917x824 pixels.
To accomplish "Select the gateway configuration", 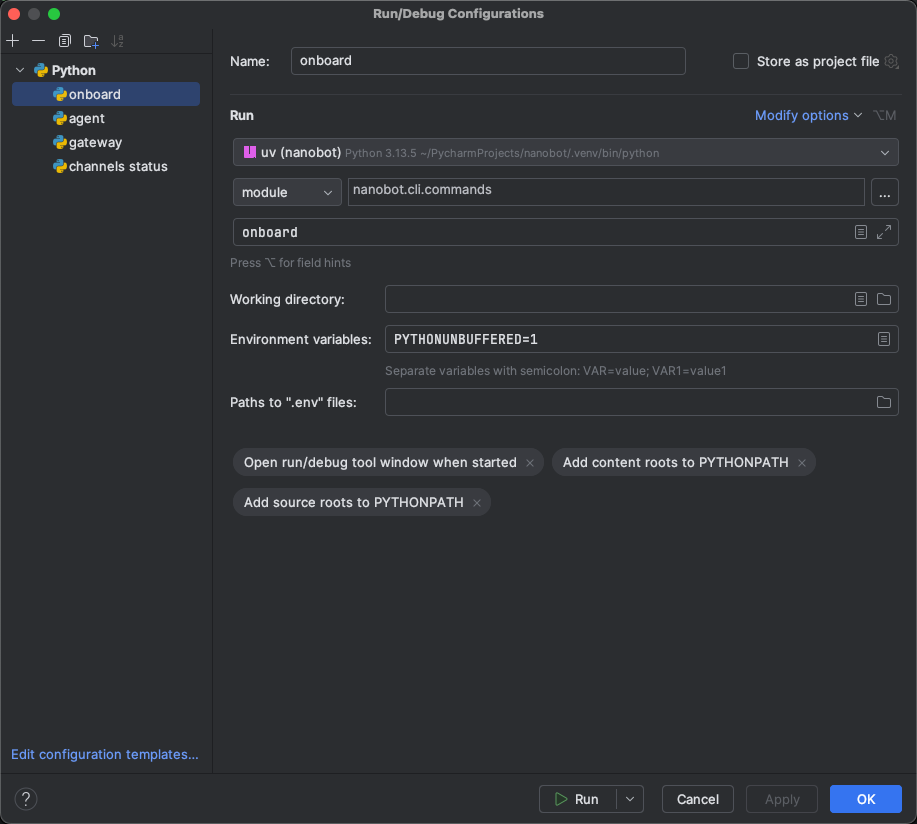I will pos(95,142).
